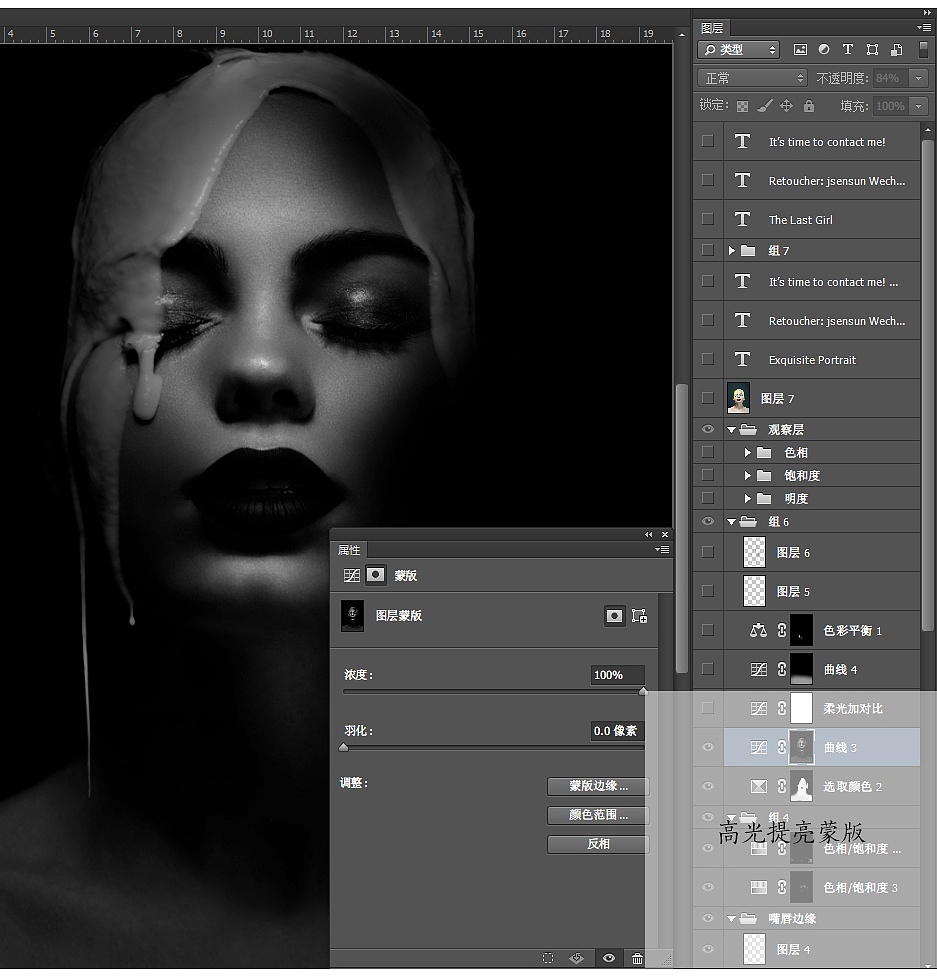Click the curves icon in Properties panel header

[x=352, y=575]
